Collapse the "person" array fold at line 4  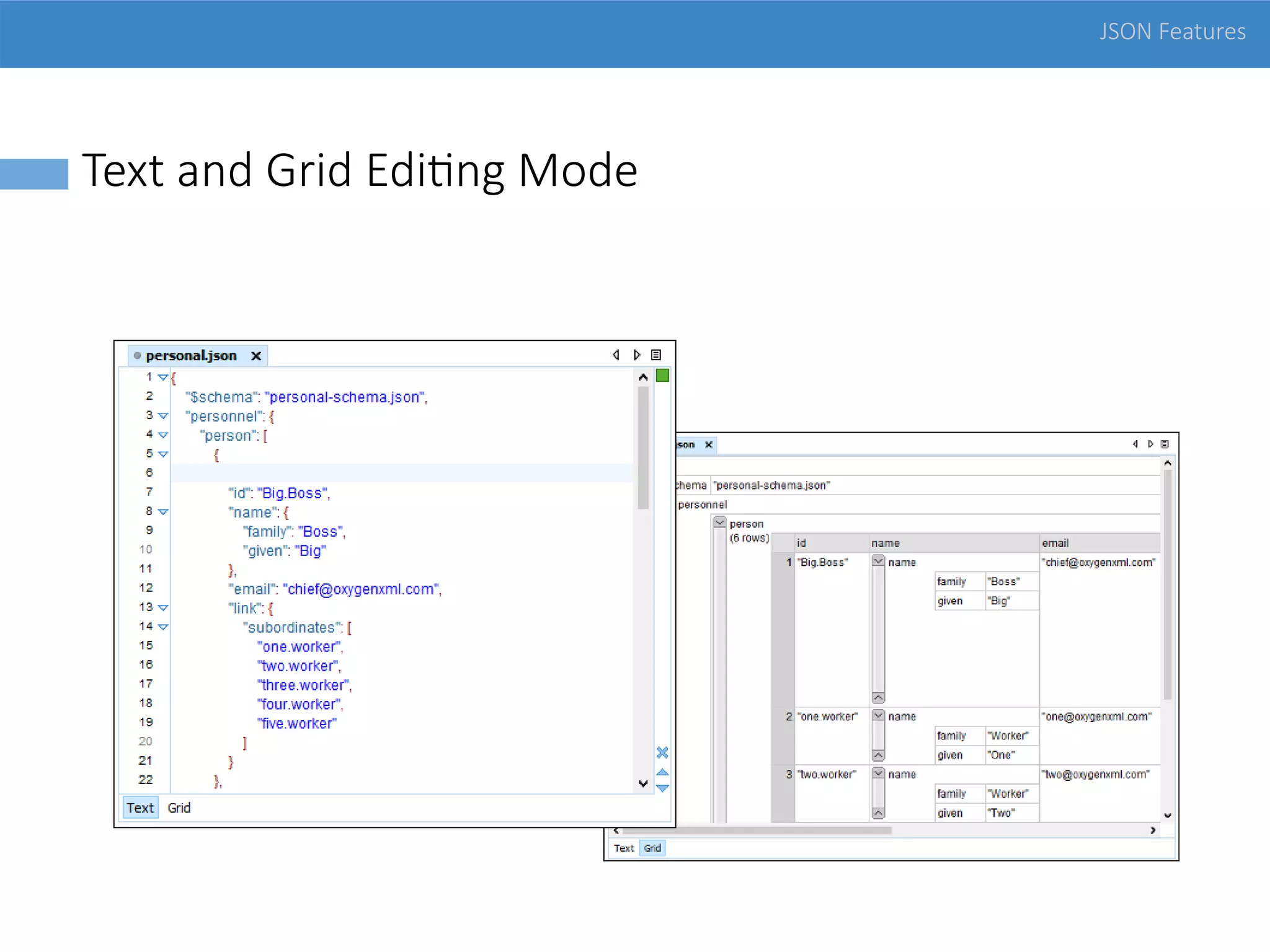(x=163, y=435)
